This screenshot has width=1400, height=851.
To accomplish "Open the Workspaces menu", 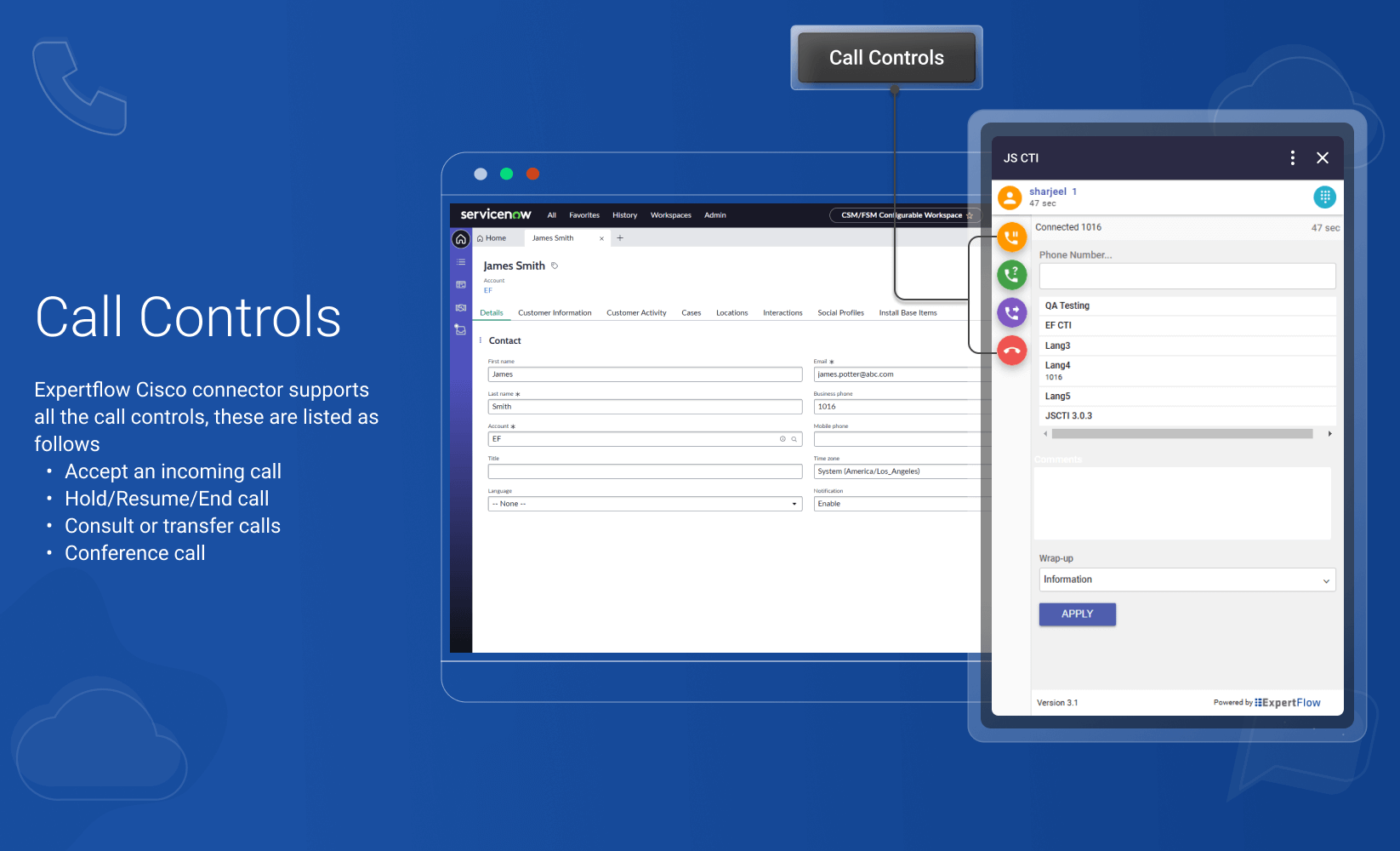I will [x=670, y=215].
